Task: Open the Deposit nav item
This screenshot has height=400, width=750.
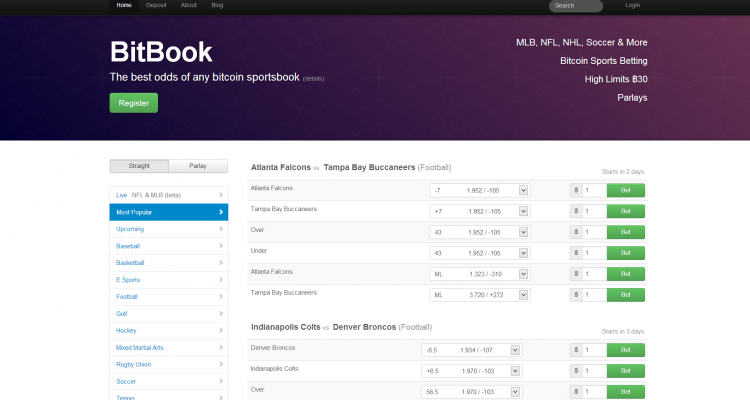Action: [x=156, y=5]
